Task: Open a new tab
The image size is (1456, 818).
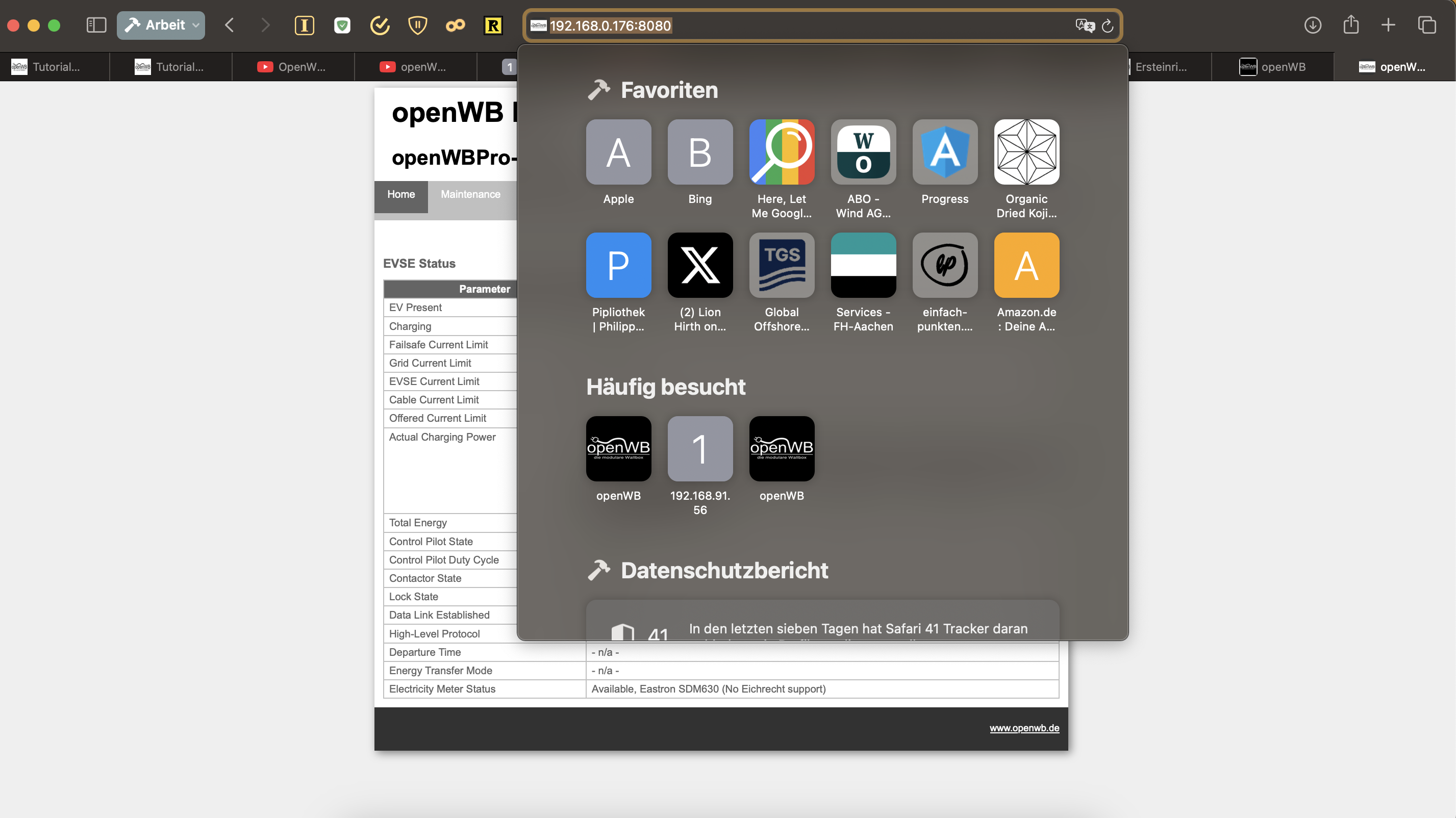Action: [1388, 25]
